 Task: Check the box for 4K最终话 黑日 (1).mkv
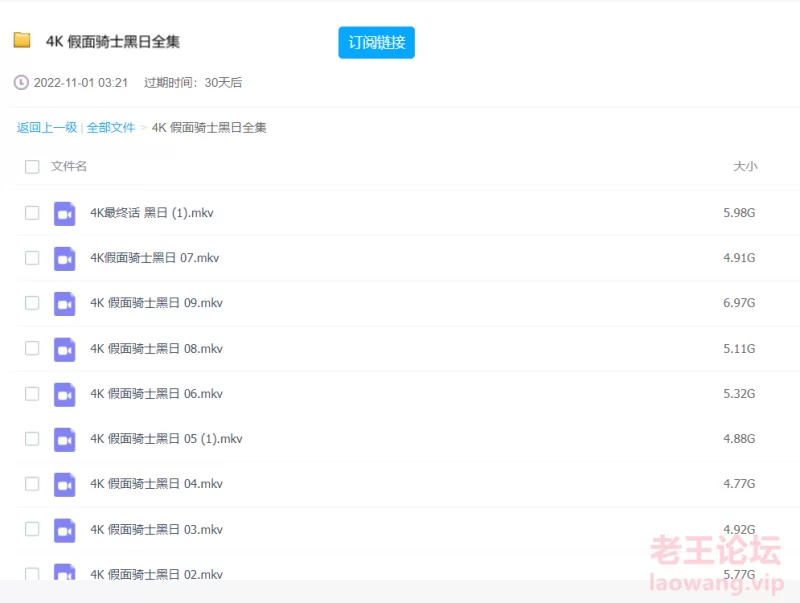pos(32,213)
